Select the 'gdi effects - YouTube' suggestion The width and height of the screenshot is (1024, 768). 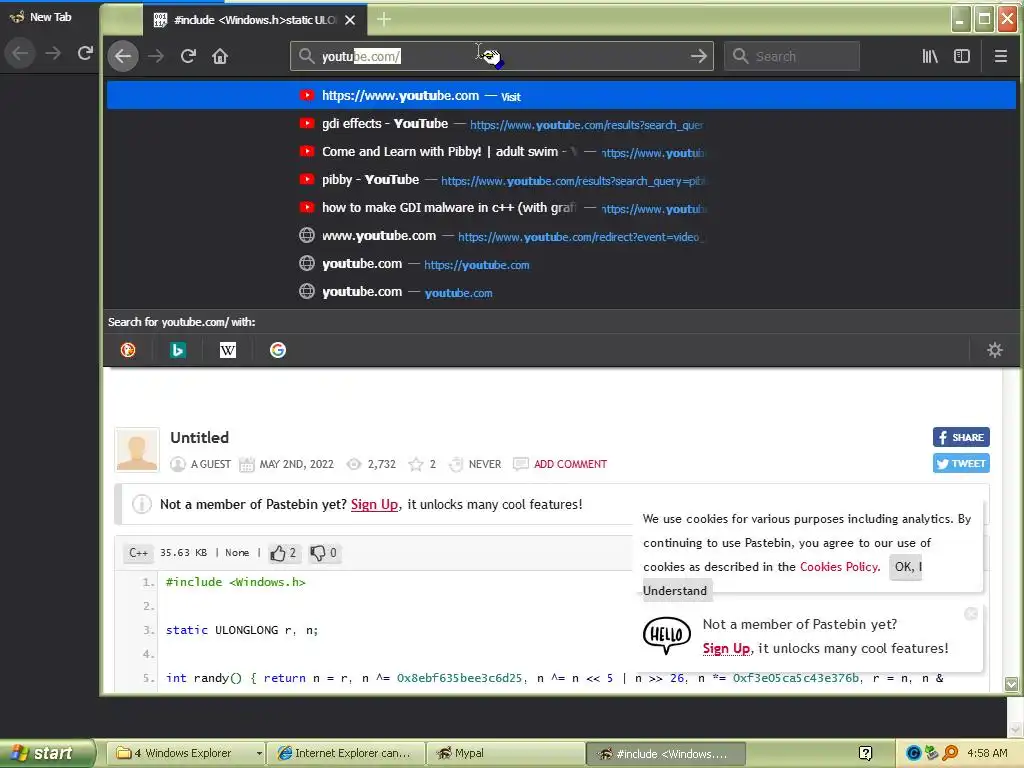pos(562,123)
